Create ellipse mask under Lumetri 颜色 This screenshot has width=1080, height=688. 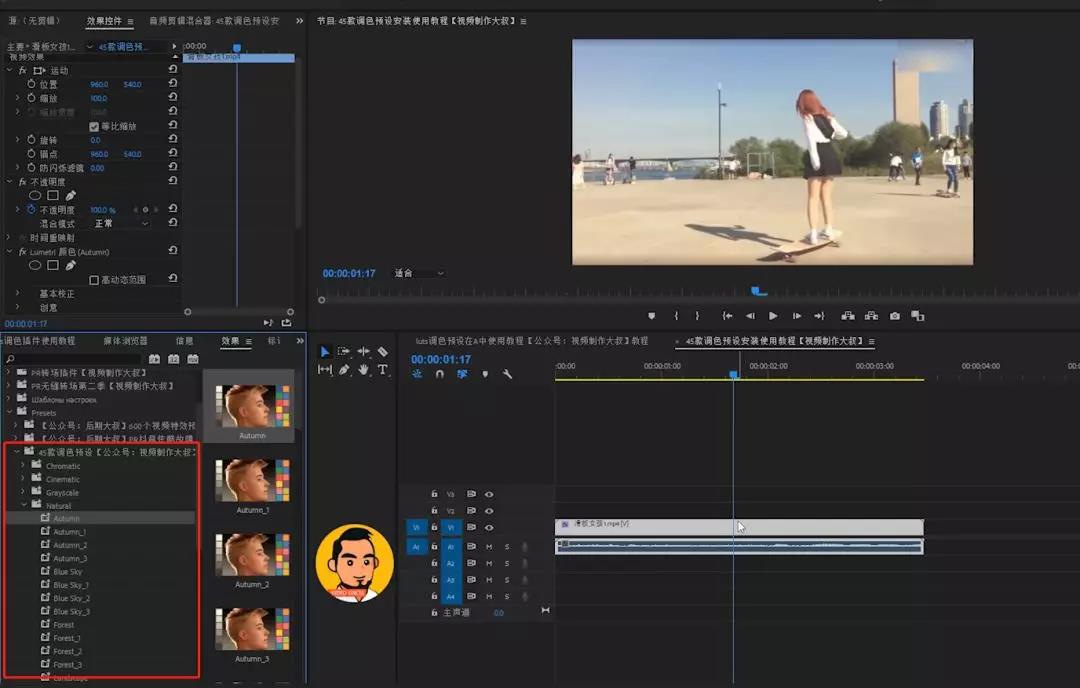tap(34, 265)
